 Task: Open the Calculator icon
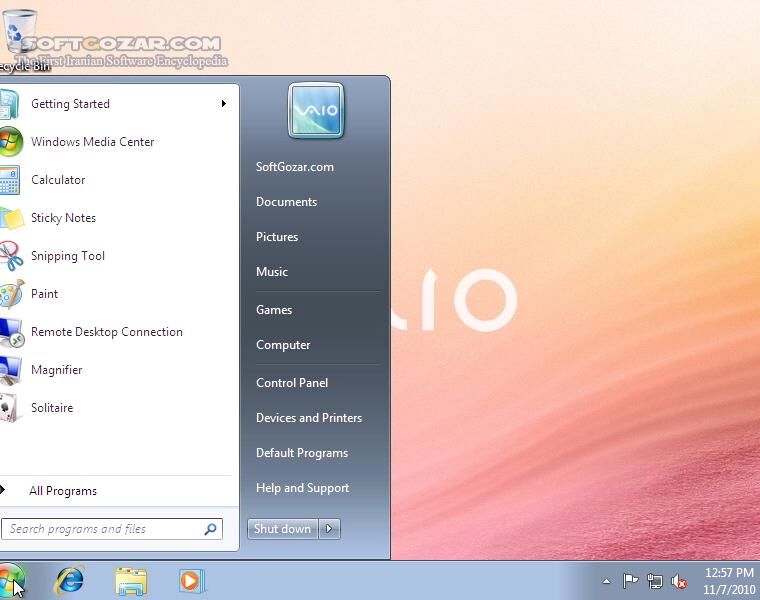(10, 180)
